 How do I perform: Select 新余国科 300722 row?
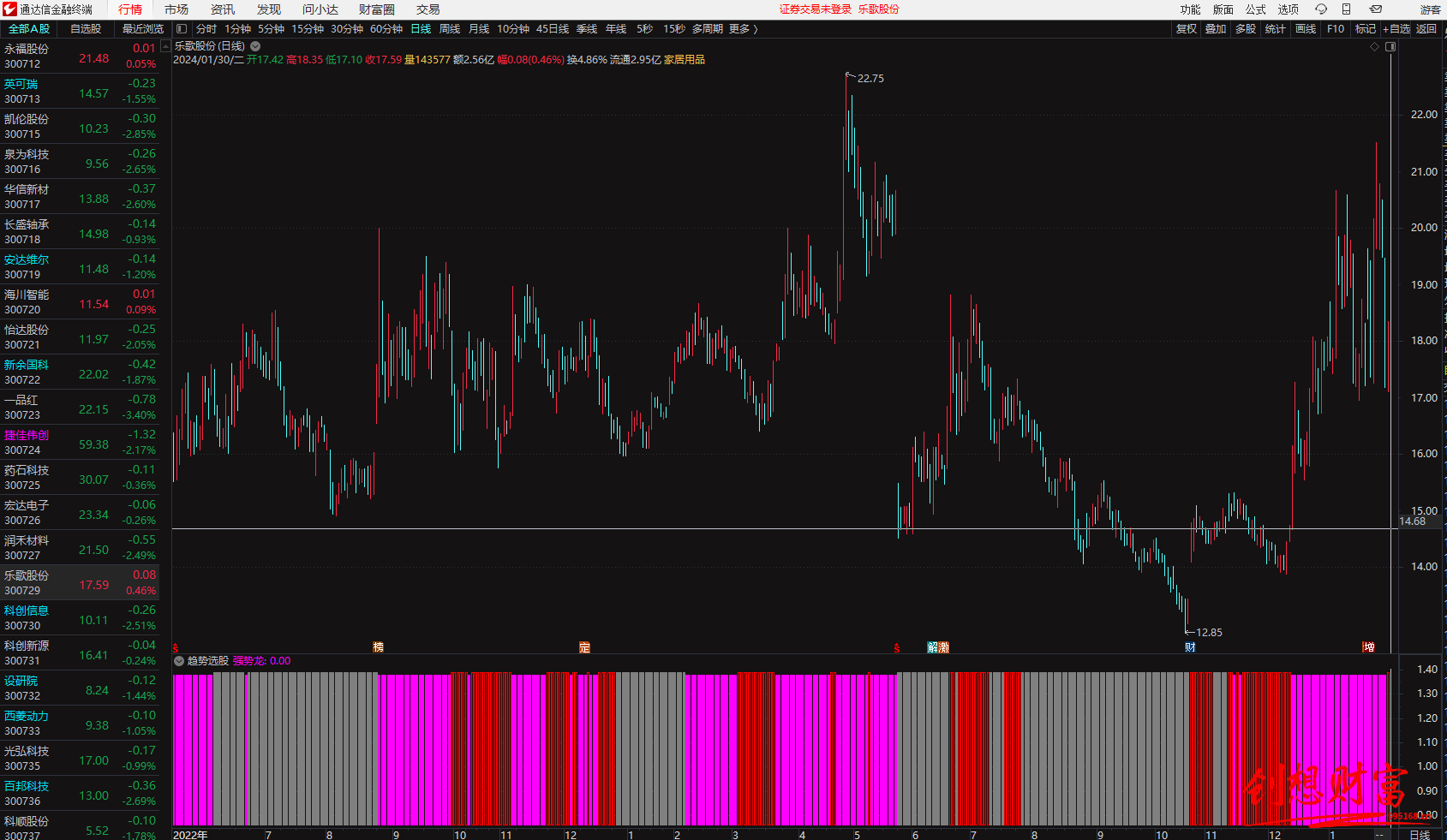[80, 372]
